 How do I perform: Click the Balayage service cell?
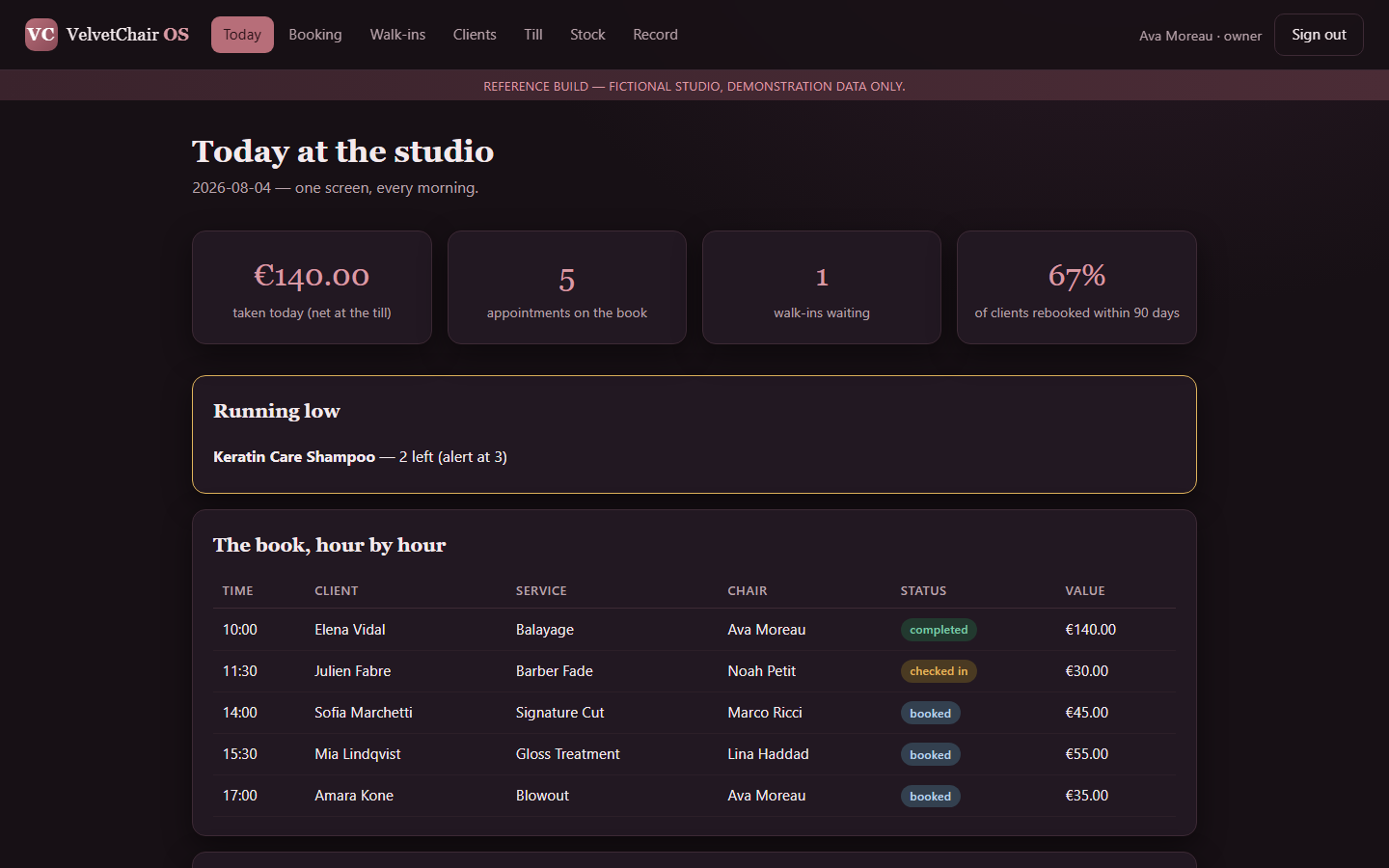[x=545, y=630]
